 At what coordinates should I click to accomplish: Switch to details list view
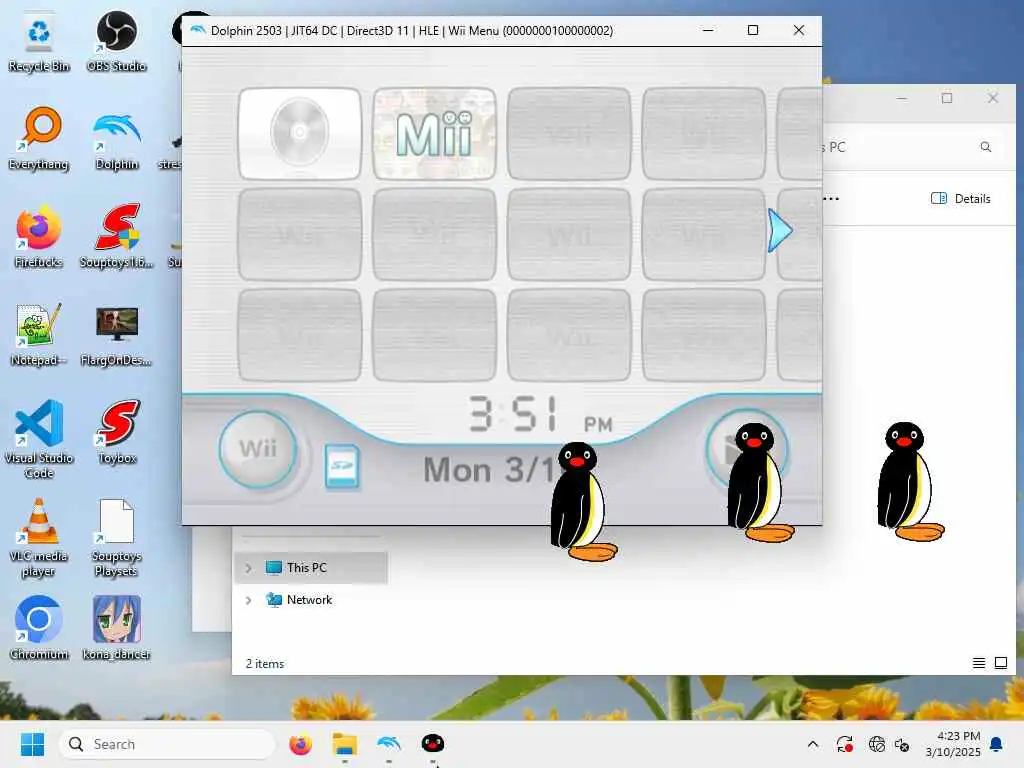pyautogui.click(x=979, y=664)
